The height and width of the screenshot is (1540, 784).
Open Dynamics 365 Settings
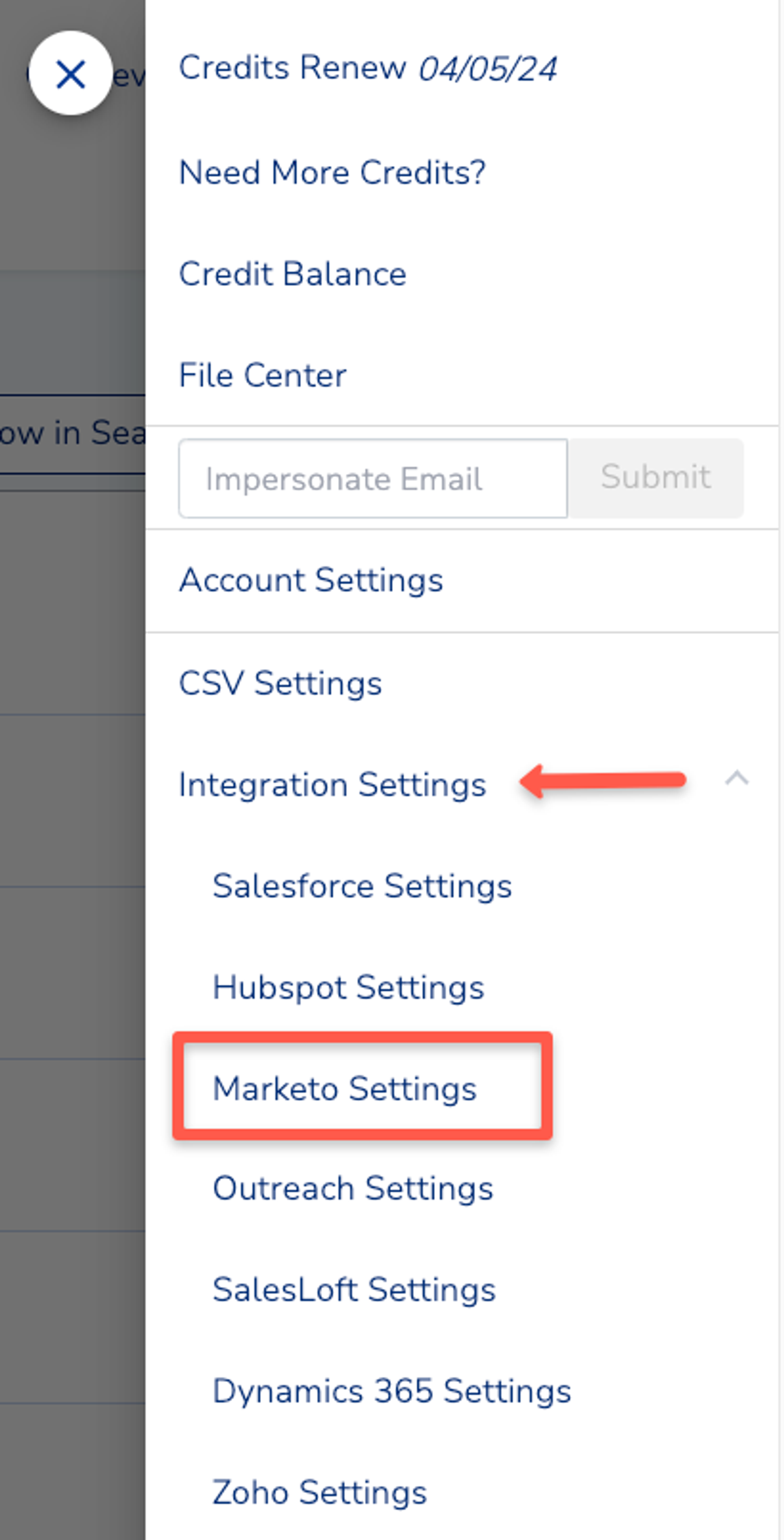(392, 1391)
